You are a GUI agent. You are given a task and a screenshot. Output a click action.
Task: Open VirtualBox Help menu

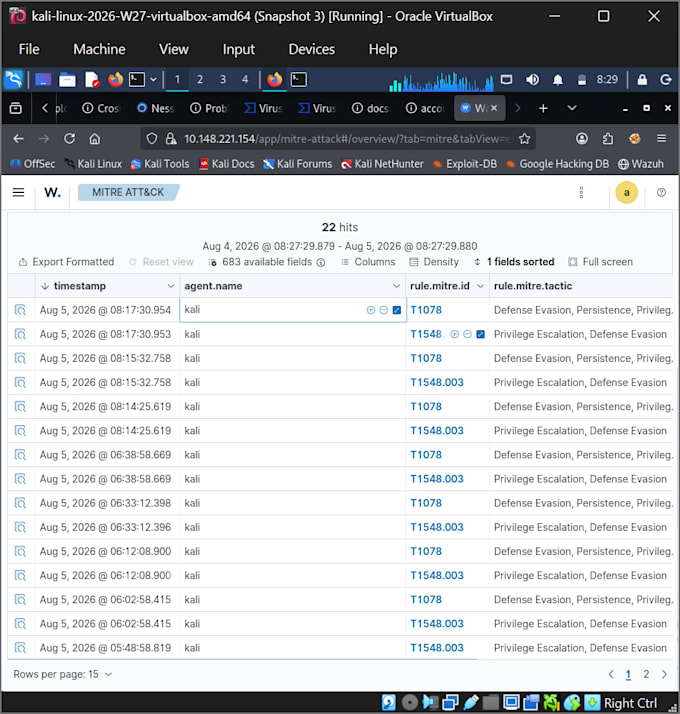(383, 49)
